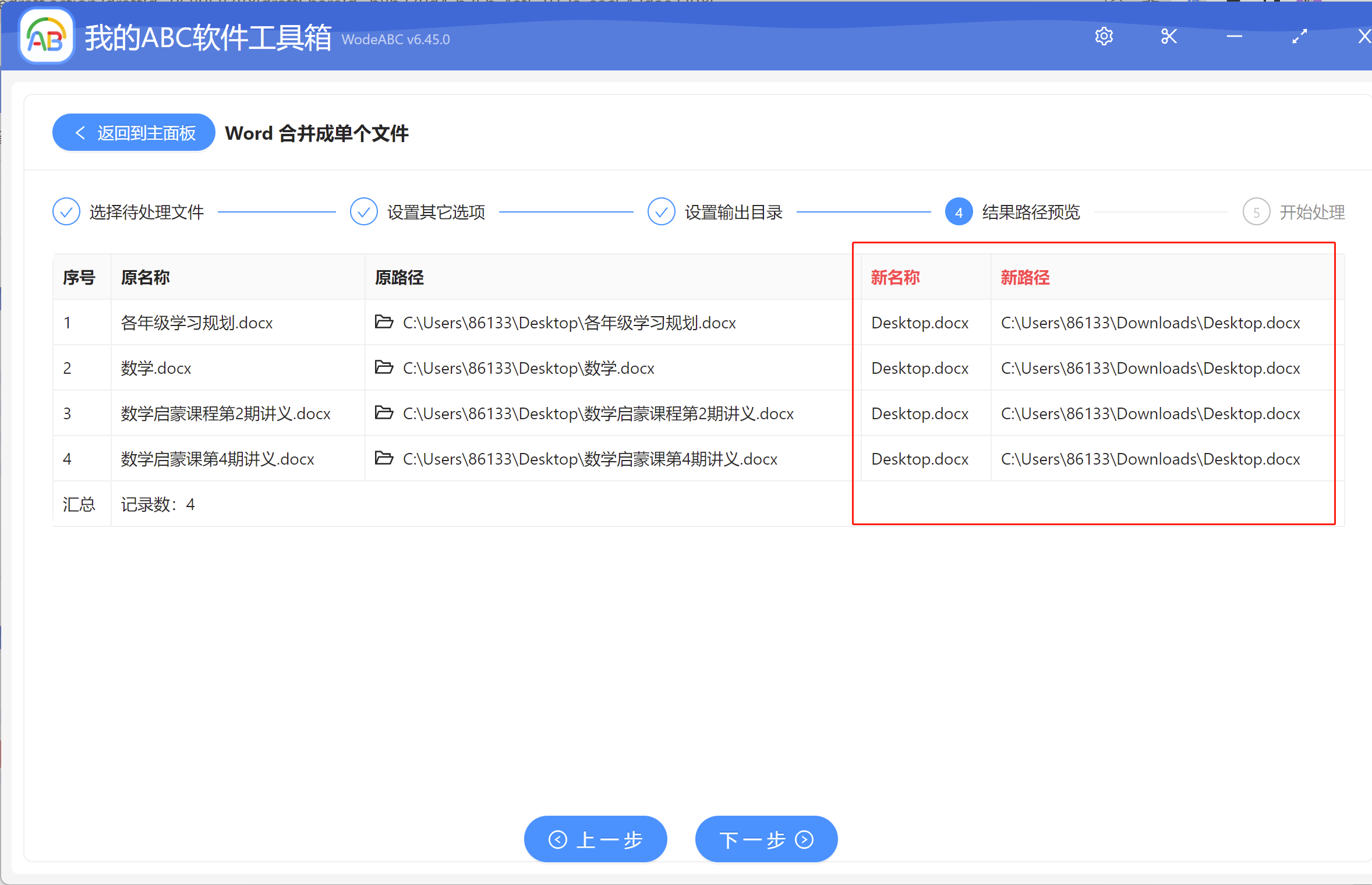Click the checkmark for 选择待处理文件 step
The height and width of the screenshot is (885, 1372).
pyautogui.click(x=66, y=211)
